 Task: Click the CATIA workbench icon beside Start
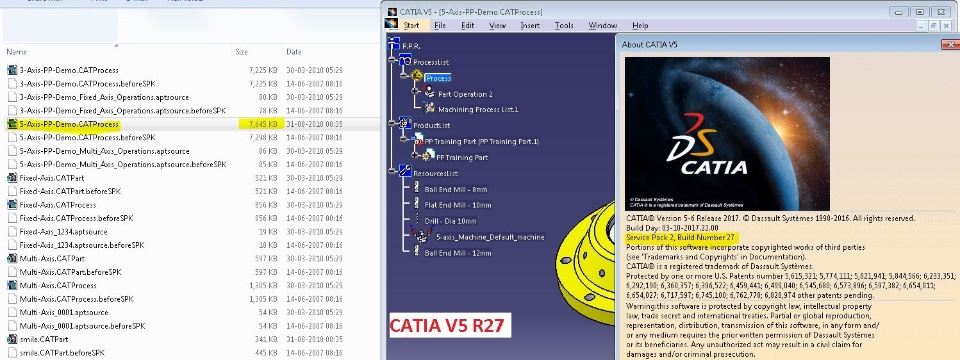(x=391, y=24)
